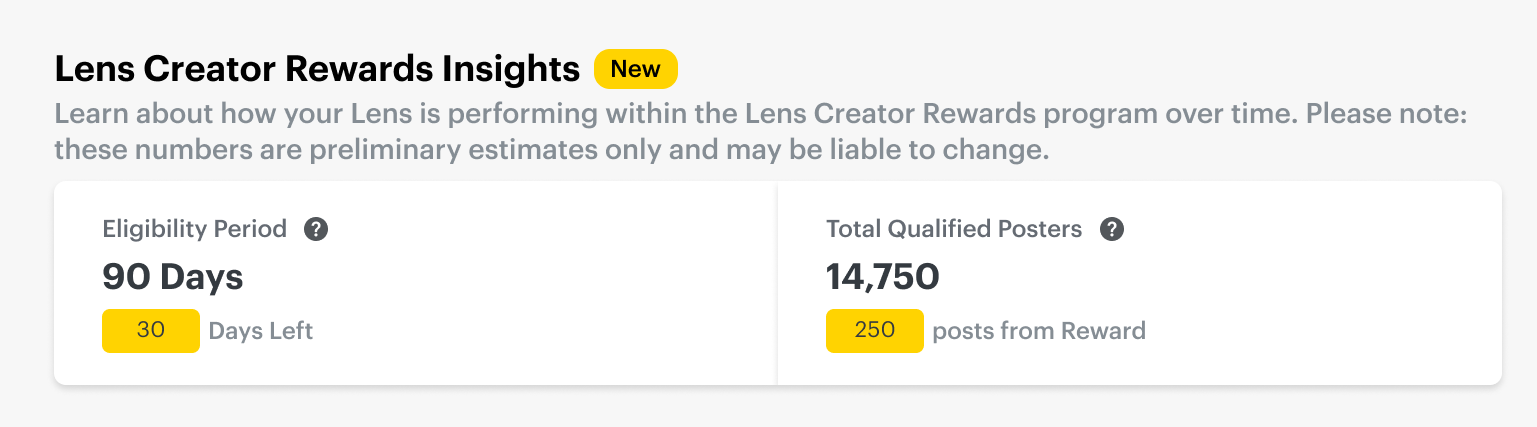Viewport: 1537px width, 427px height.
Task: Select the Lens Creator Rewards Insights heading
Action: point(317,69)
